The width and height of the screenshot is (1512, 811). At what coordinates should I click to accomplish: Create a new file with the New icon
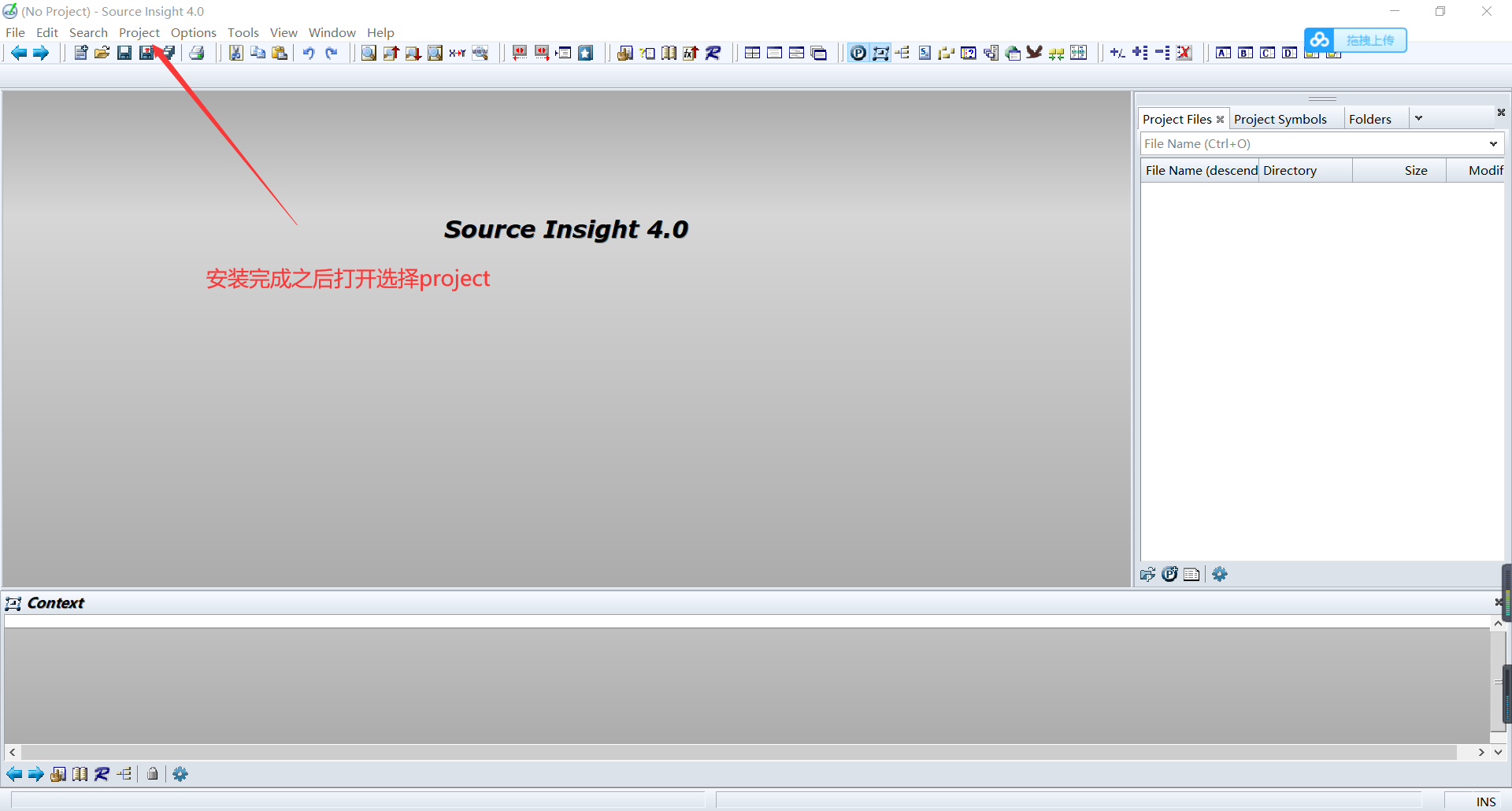pos(80,53)
